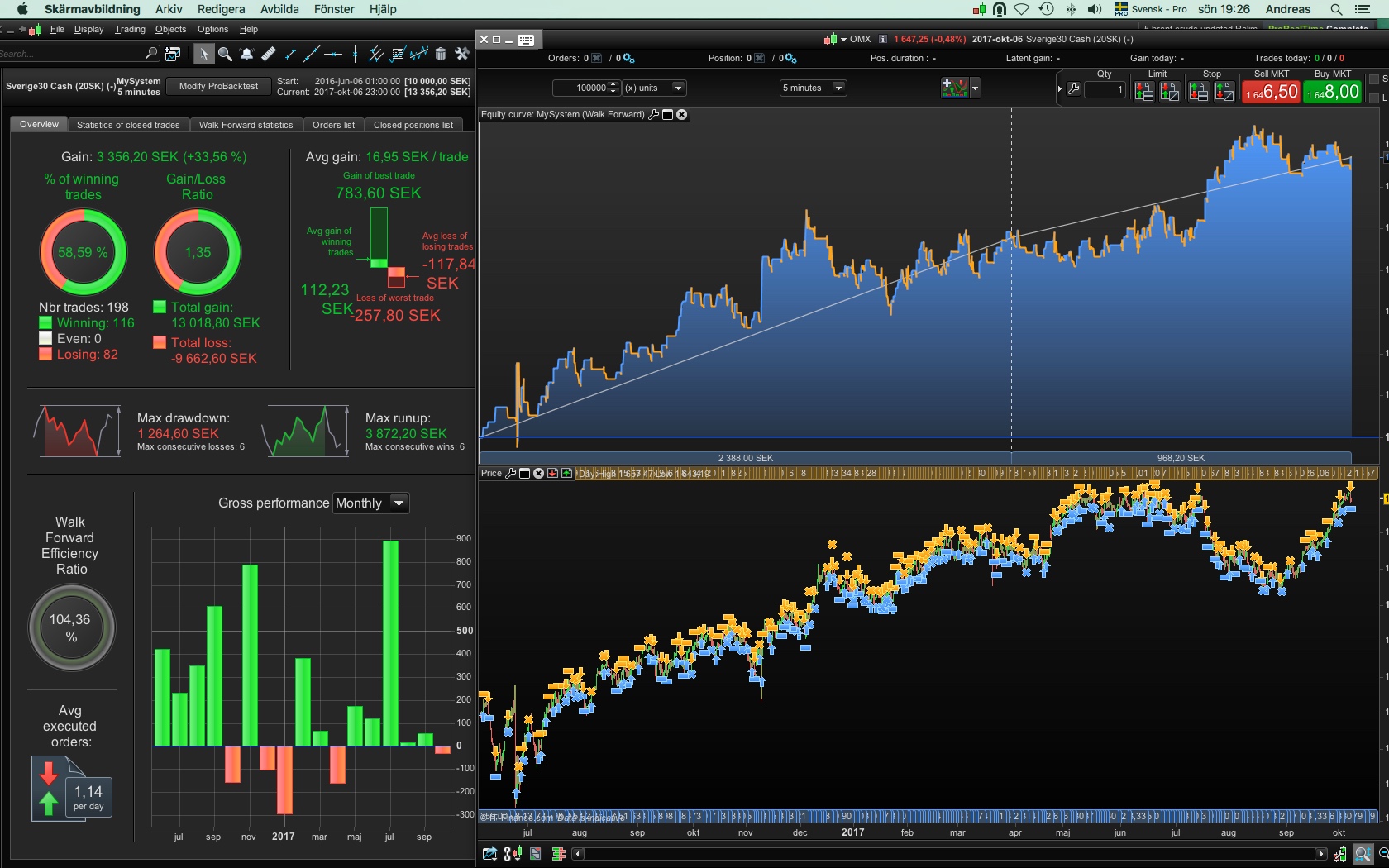Open the OMX instrument dropdown arrow
1389x868 pixels.
click(x=843, y=39)
